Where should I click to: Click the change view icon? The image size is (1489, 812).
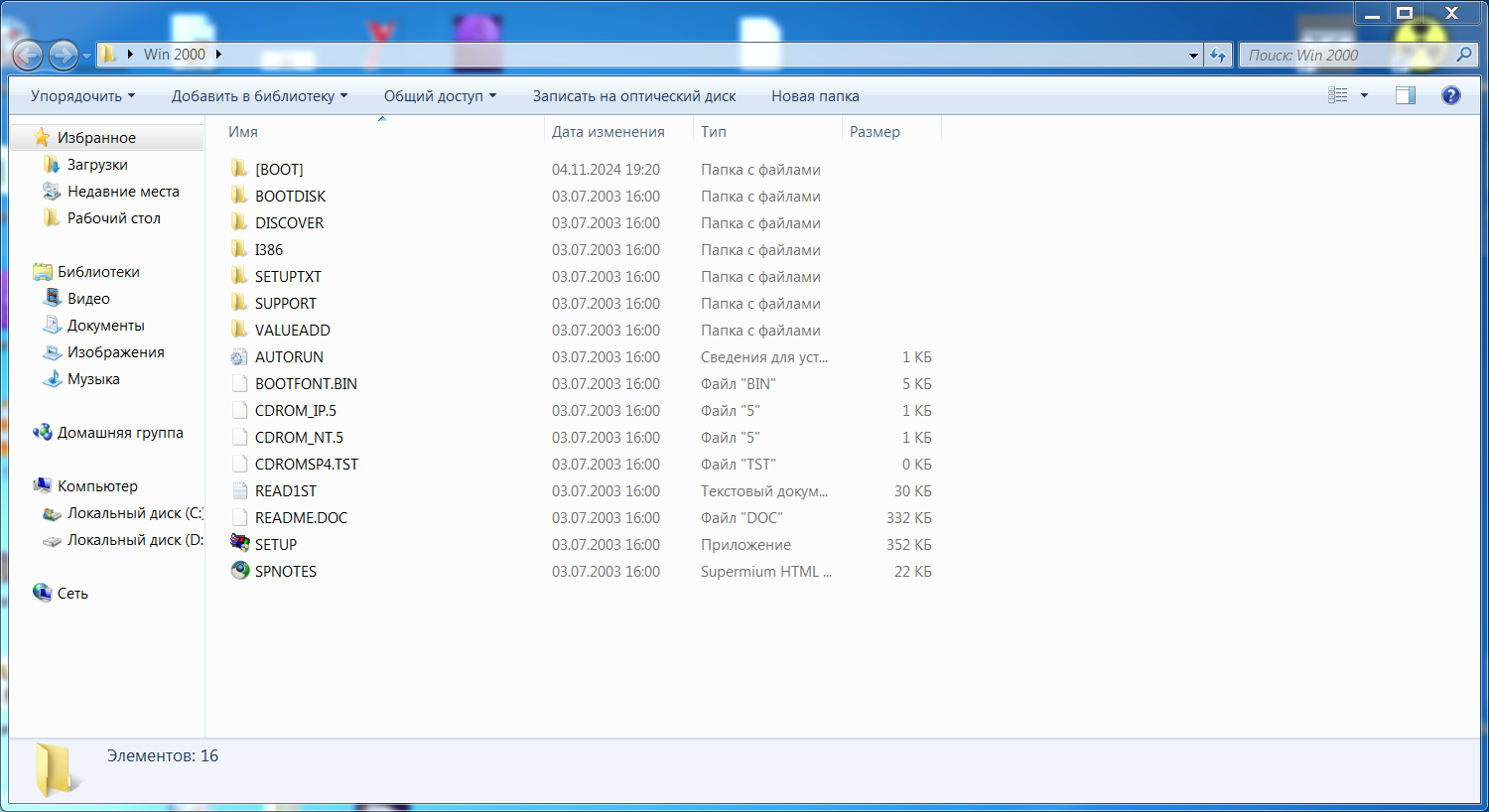click(1338, 95)
